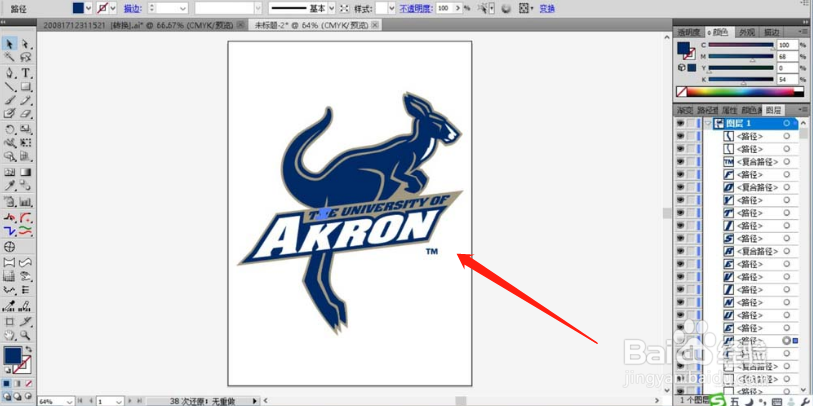The image size is (813, 406).
Task: Click the toolbox fill color box
Action: (13, 356)
